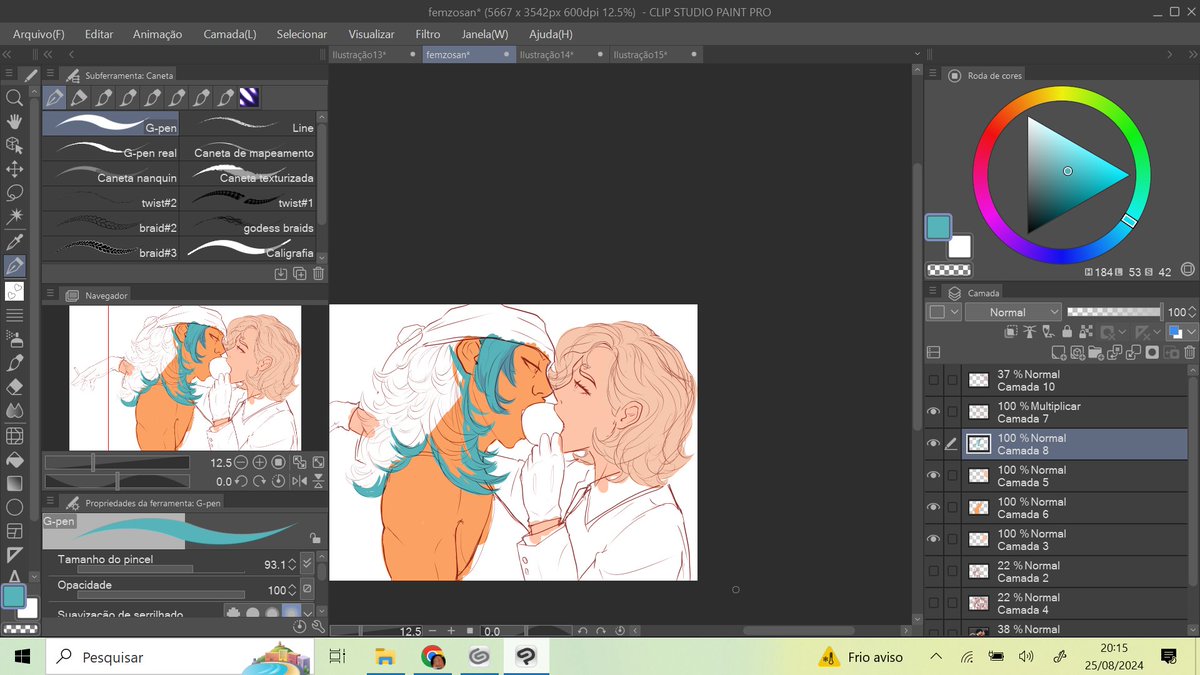Zoom out in the Navigator panel
This screenshot has width=1200, height=675.
241,463
